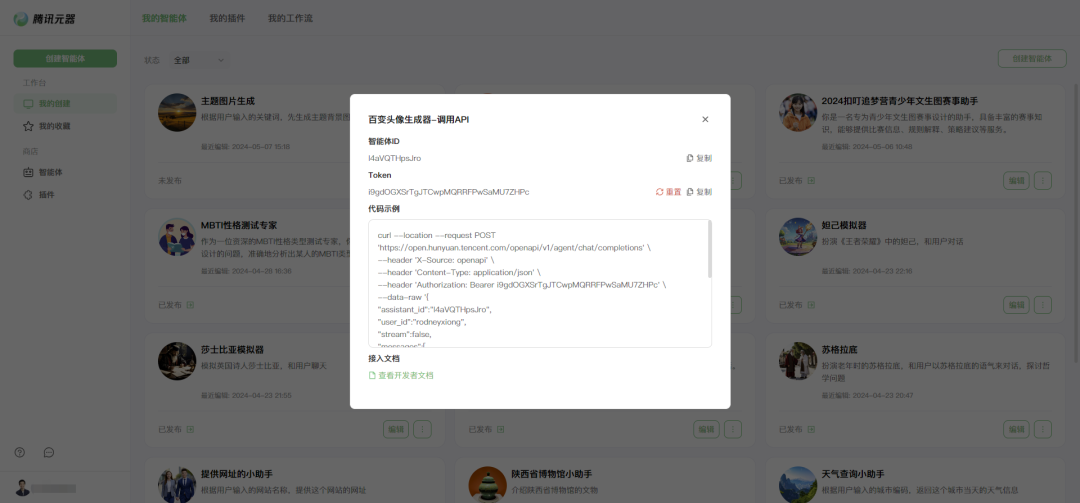Click published icon on 2024扣叮追梦营 card
This screenshot has width=1080, height=503.
[811, 181]
